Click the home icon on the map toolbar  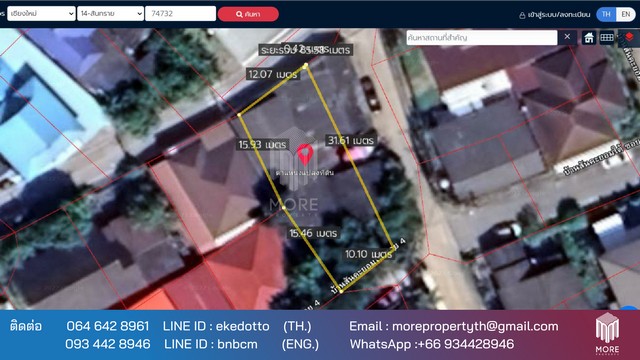[x=589, y=38]
